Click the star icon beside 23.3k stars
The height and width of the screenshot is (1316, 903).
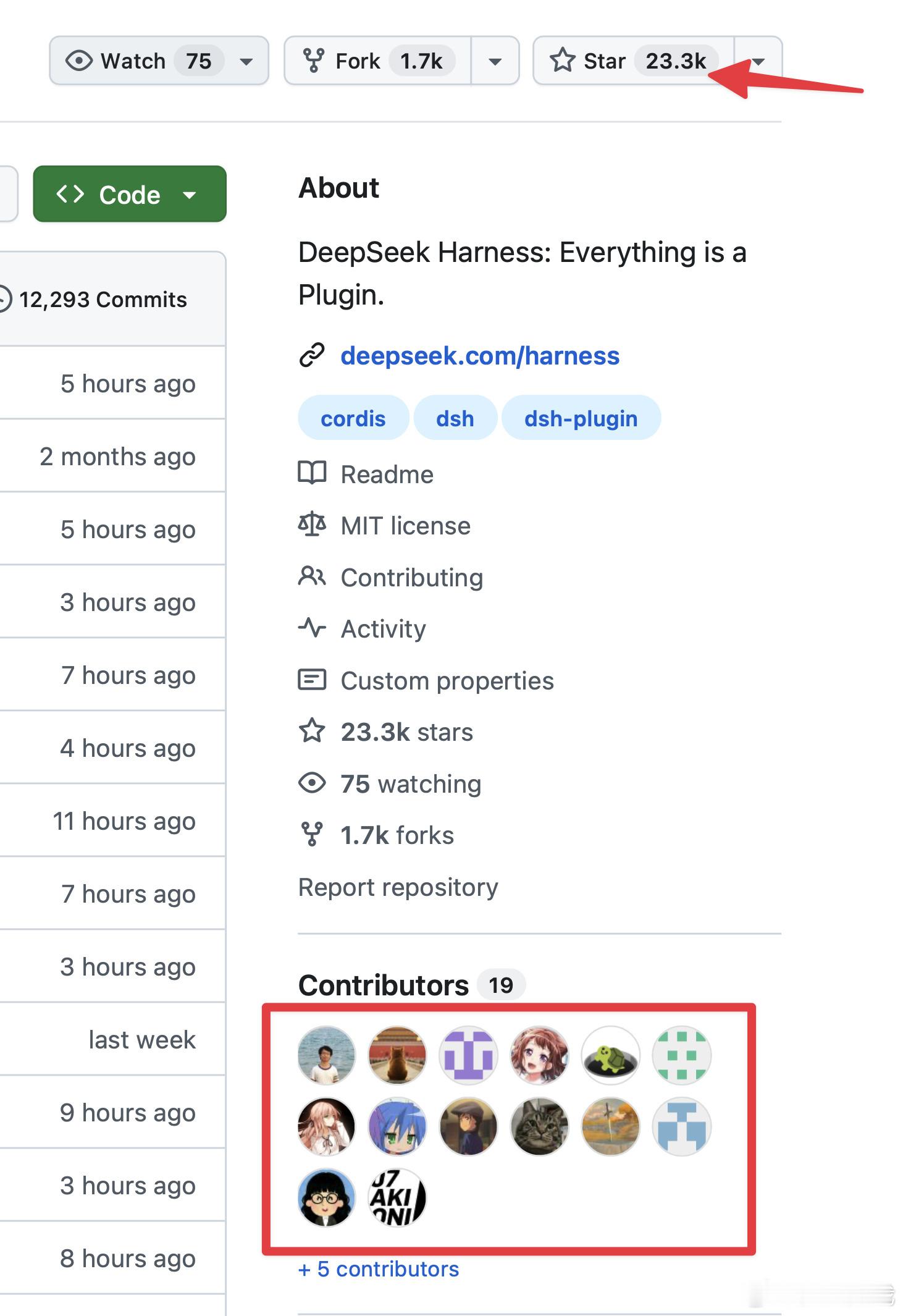pos(312,731)
